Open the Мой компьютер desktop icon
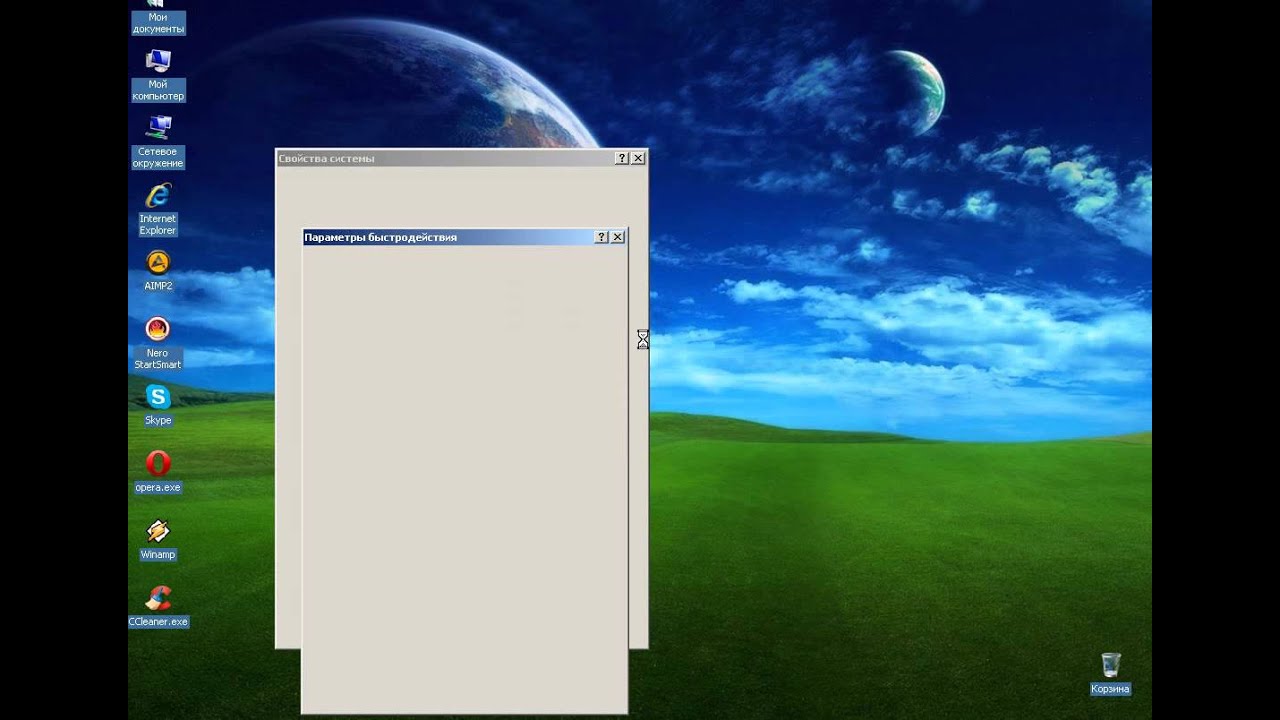 click(x=158, y=75)
